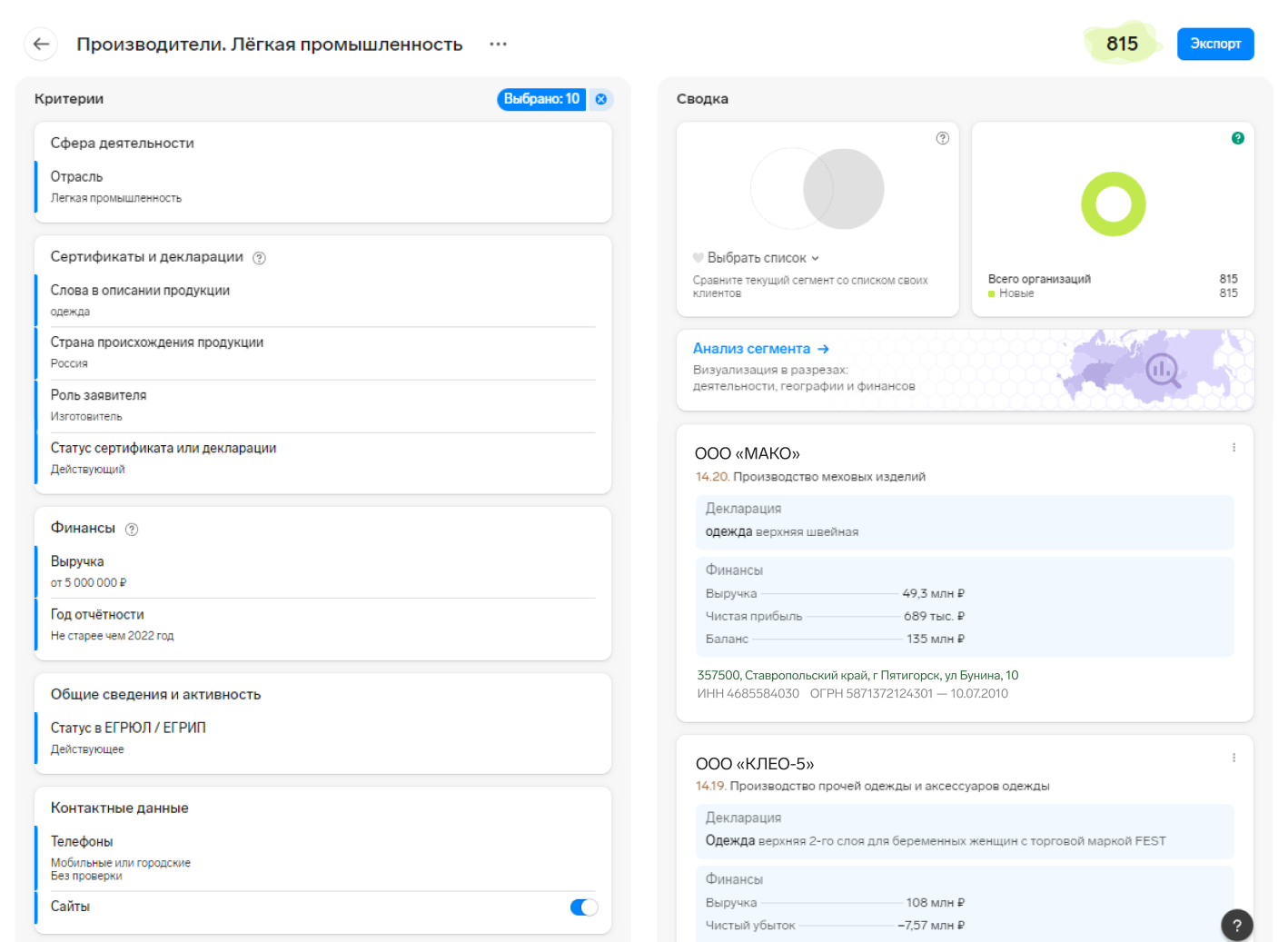The height and width of the screenshot is (942, 1288).
Task: Click the Общие сведения и активность heading
Action: (x=155, y=694)
